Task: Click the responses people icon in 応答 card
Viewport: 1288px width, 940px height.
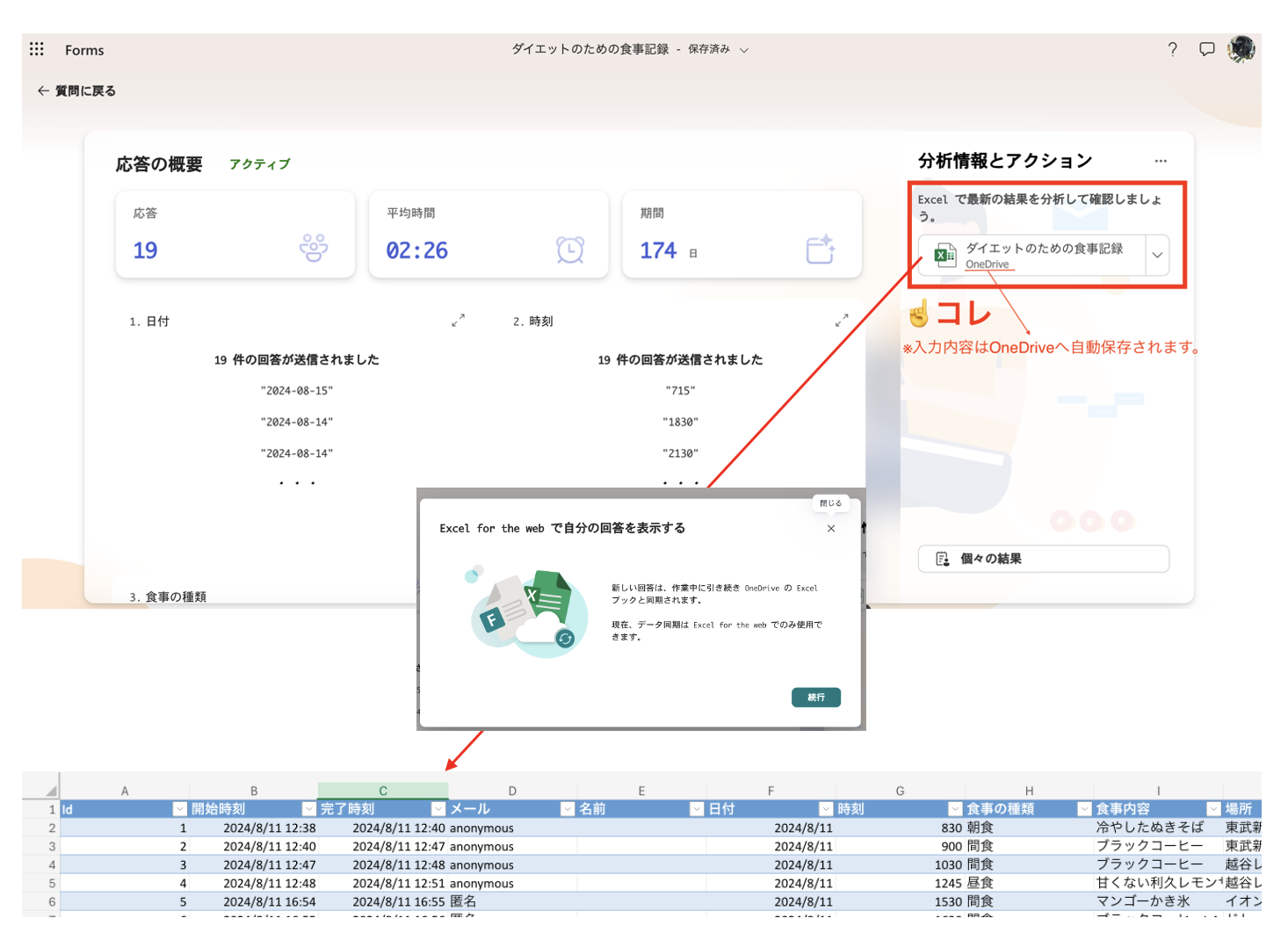Action: coord(314,249)
